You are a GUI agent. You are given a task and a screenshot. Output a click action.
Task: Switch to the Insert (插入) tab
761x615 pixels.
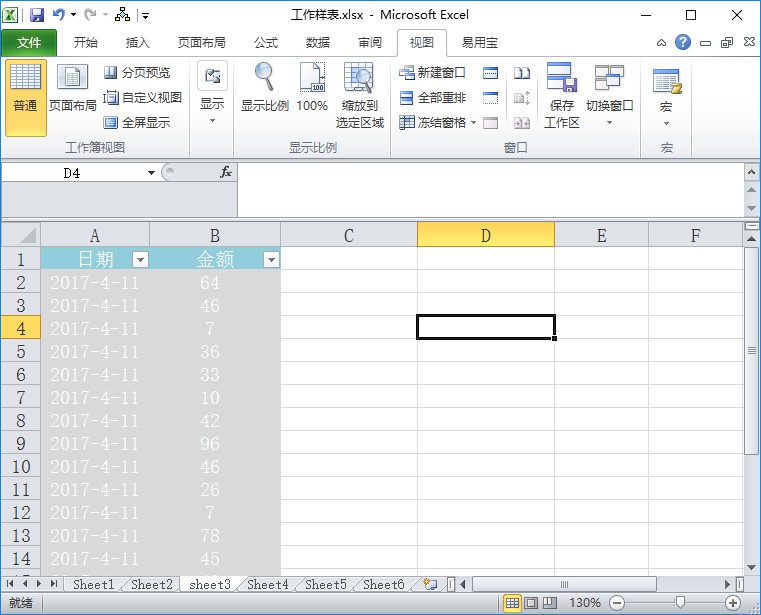click(137, 43)
